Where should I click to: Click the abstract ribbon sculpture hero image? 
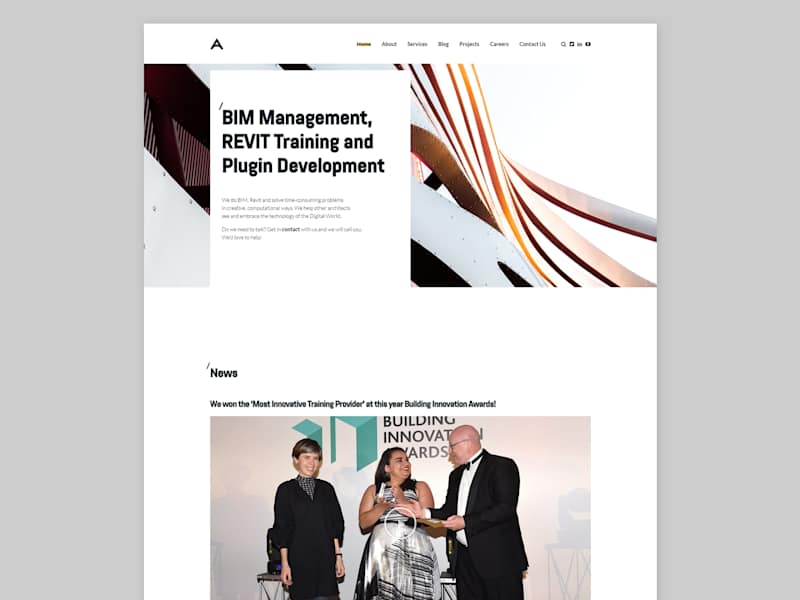533,175
